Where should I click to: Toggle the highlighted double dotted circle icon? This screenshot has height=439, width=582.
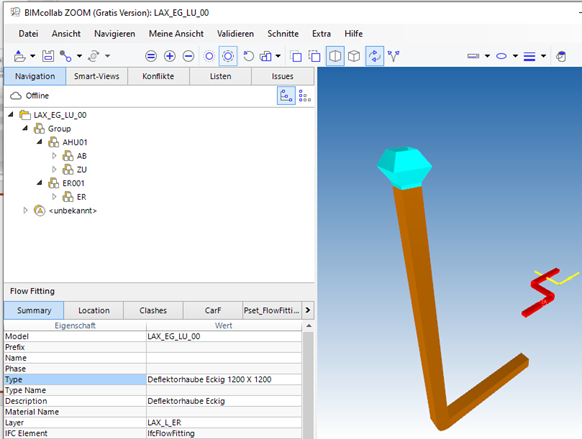point(228,56)
